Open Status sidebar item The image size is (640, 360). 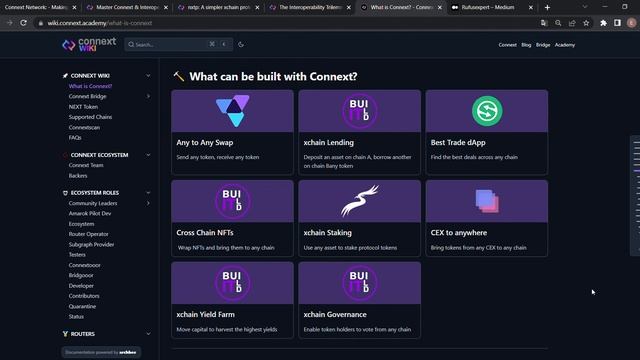coord(76,317)
